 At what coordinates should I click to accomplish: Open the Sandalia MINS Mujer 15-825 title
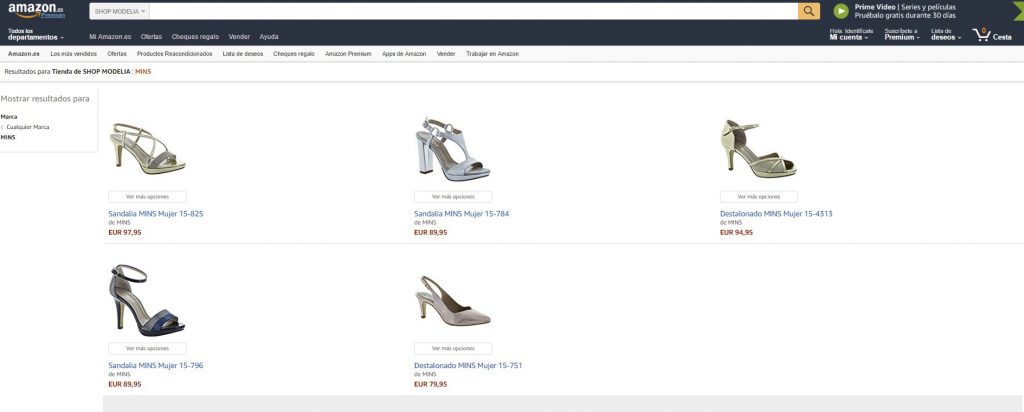point(155,214)
